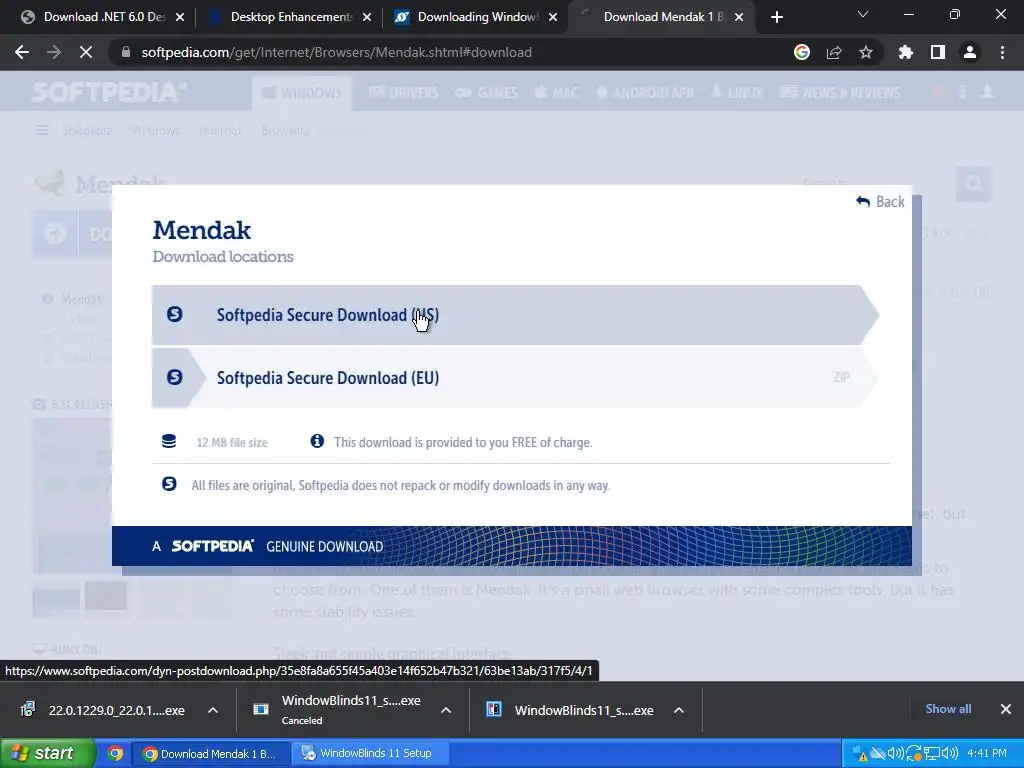Click the Back link in download dialog
The width and height of the screenshot is (1024, 768).
pyautogui.click(x=880, y=202)
